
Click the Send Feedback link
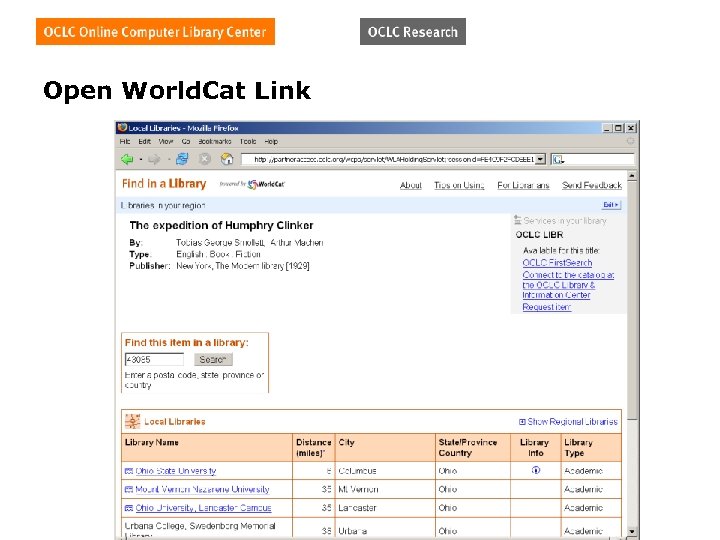[x=592, y=185]
